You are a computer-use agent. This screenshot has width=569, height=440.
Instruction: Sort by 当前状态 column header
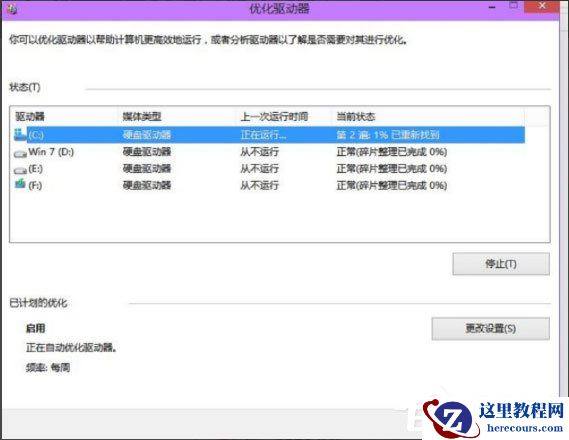point(356,117)
